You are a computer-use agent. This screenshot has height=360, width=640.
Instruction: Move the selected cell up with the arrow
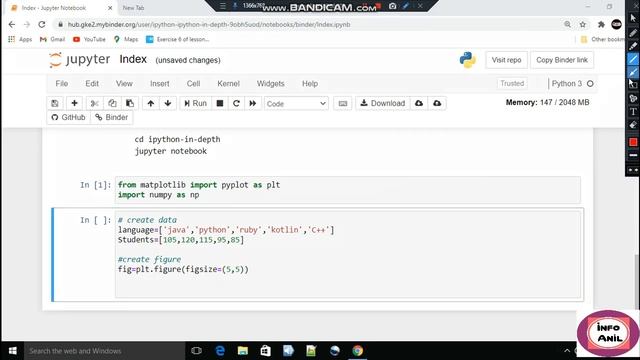coord(151,103)
